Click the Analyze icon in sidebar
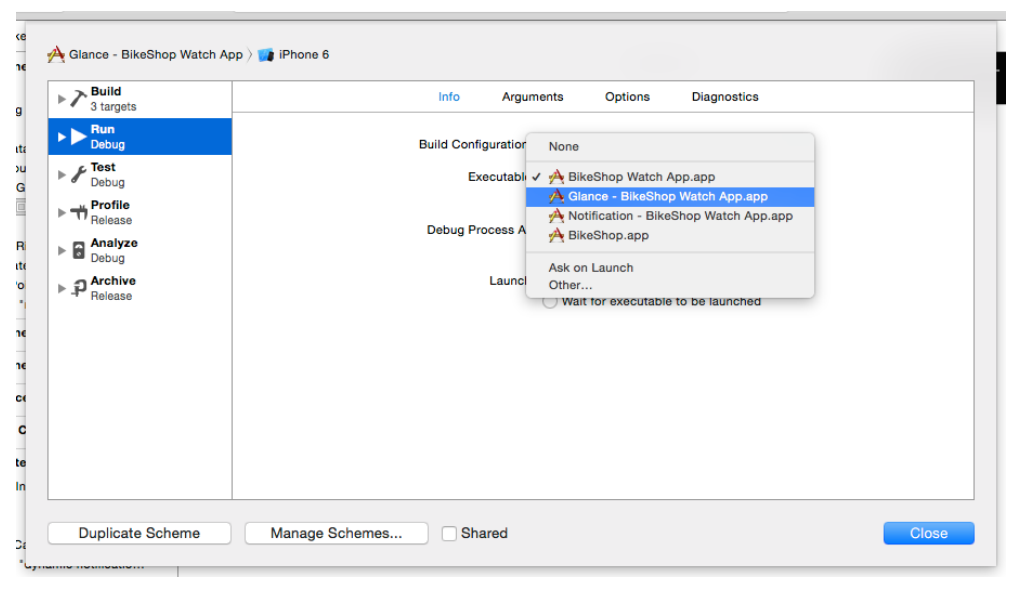 click(x=78, y=251)
